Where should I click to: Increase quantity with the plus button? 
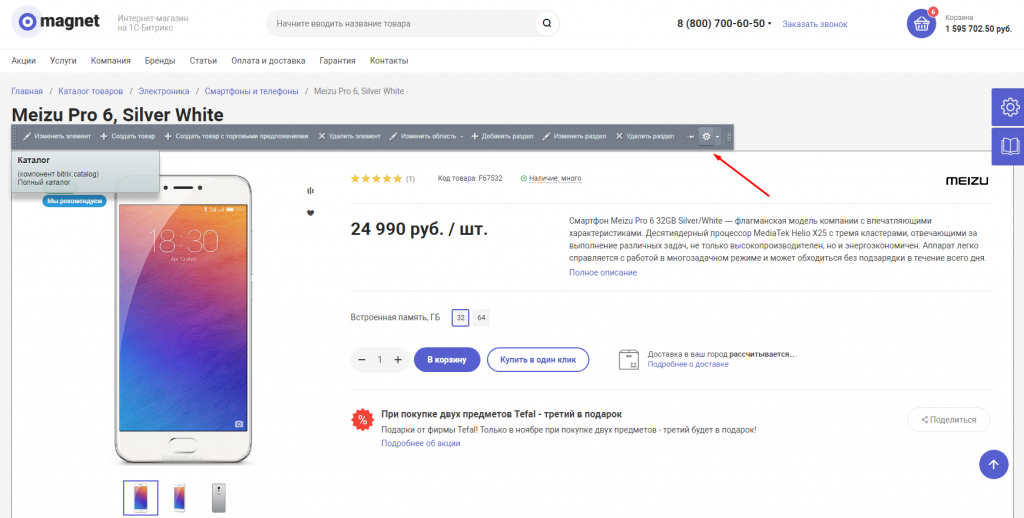[x=398, y=360]
